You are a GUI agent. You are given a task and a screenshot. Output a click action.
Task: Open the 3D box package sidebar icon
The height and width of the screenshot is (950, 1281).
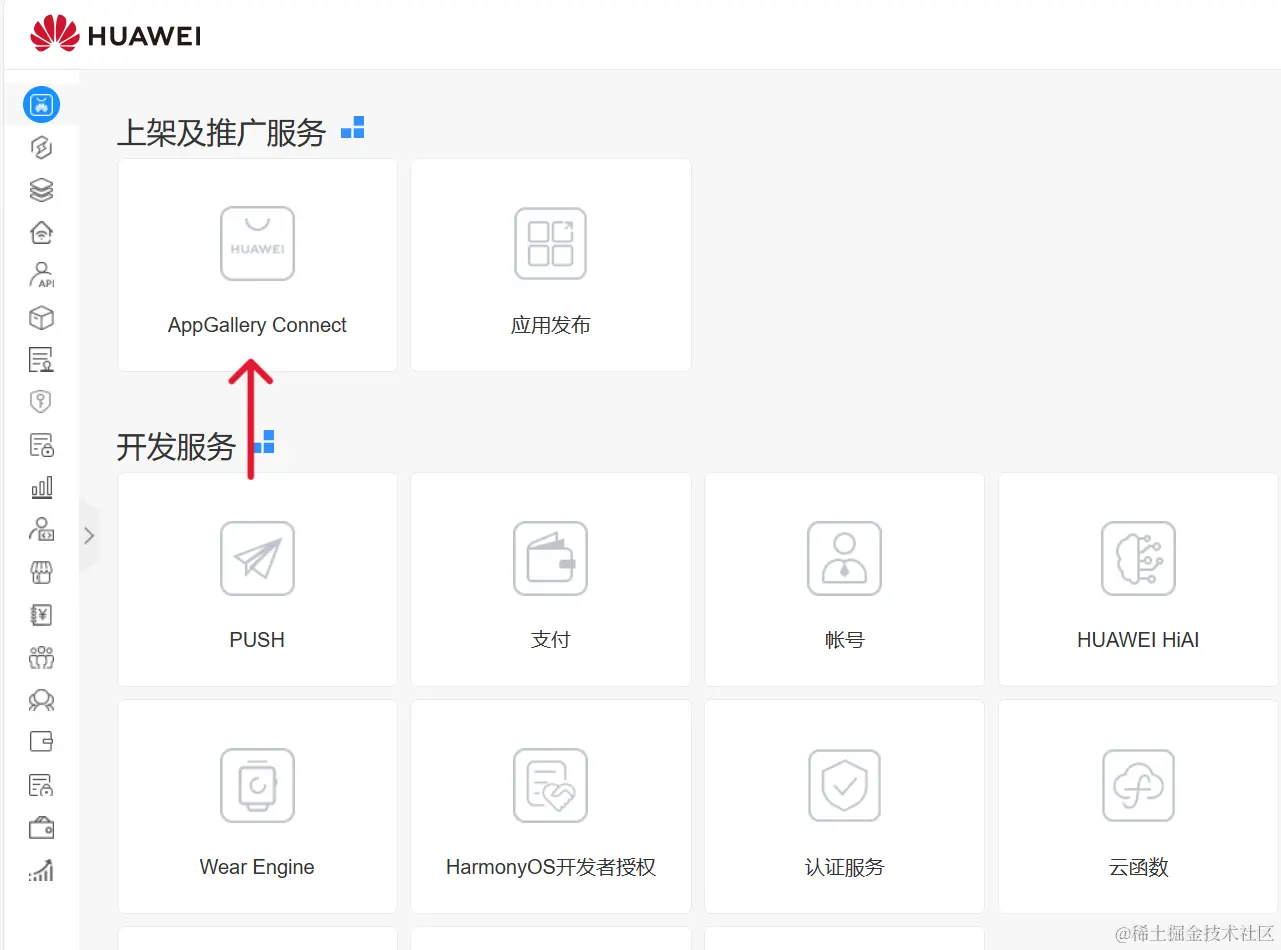pos(41,318)
